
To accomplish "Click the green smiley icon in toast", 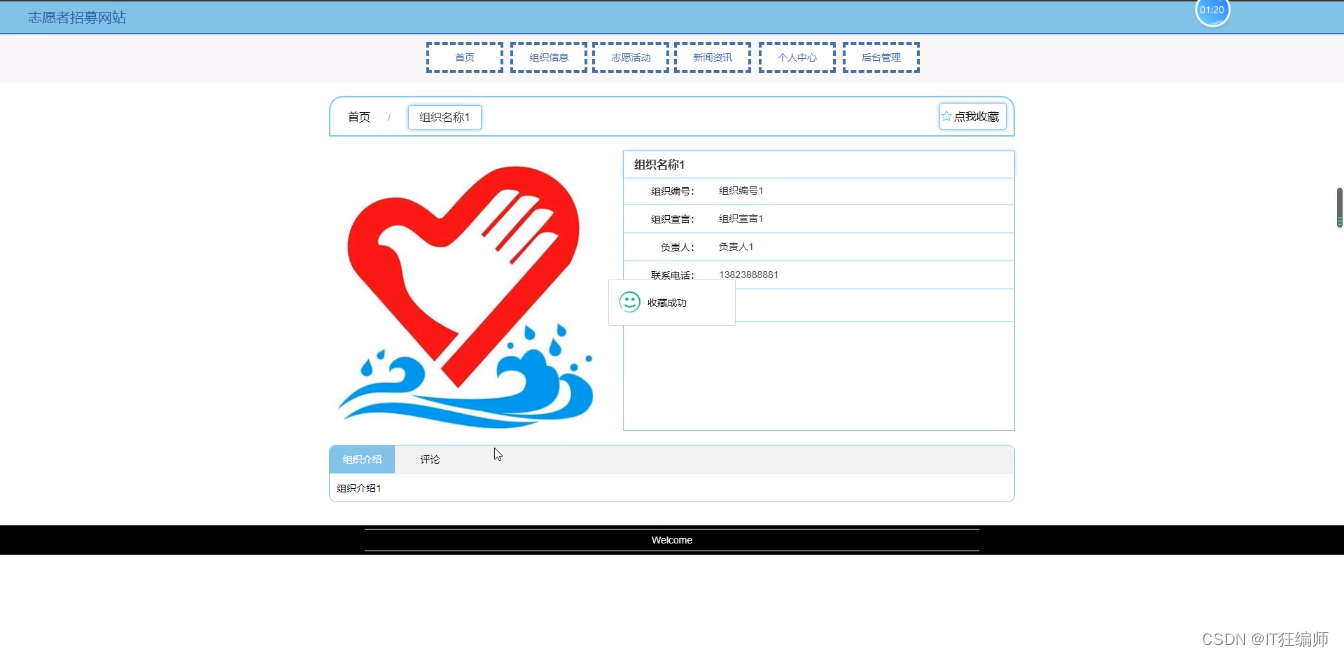I will click(630, 302).
